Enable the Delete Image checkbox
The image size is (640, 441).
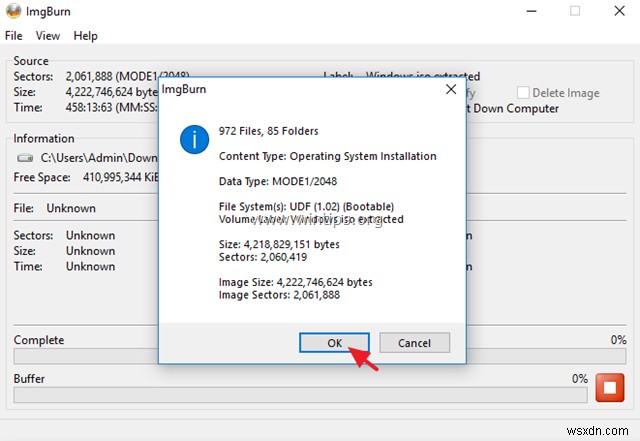523,93
